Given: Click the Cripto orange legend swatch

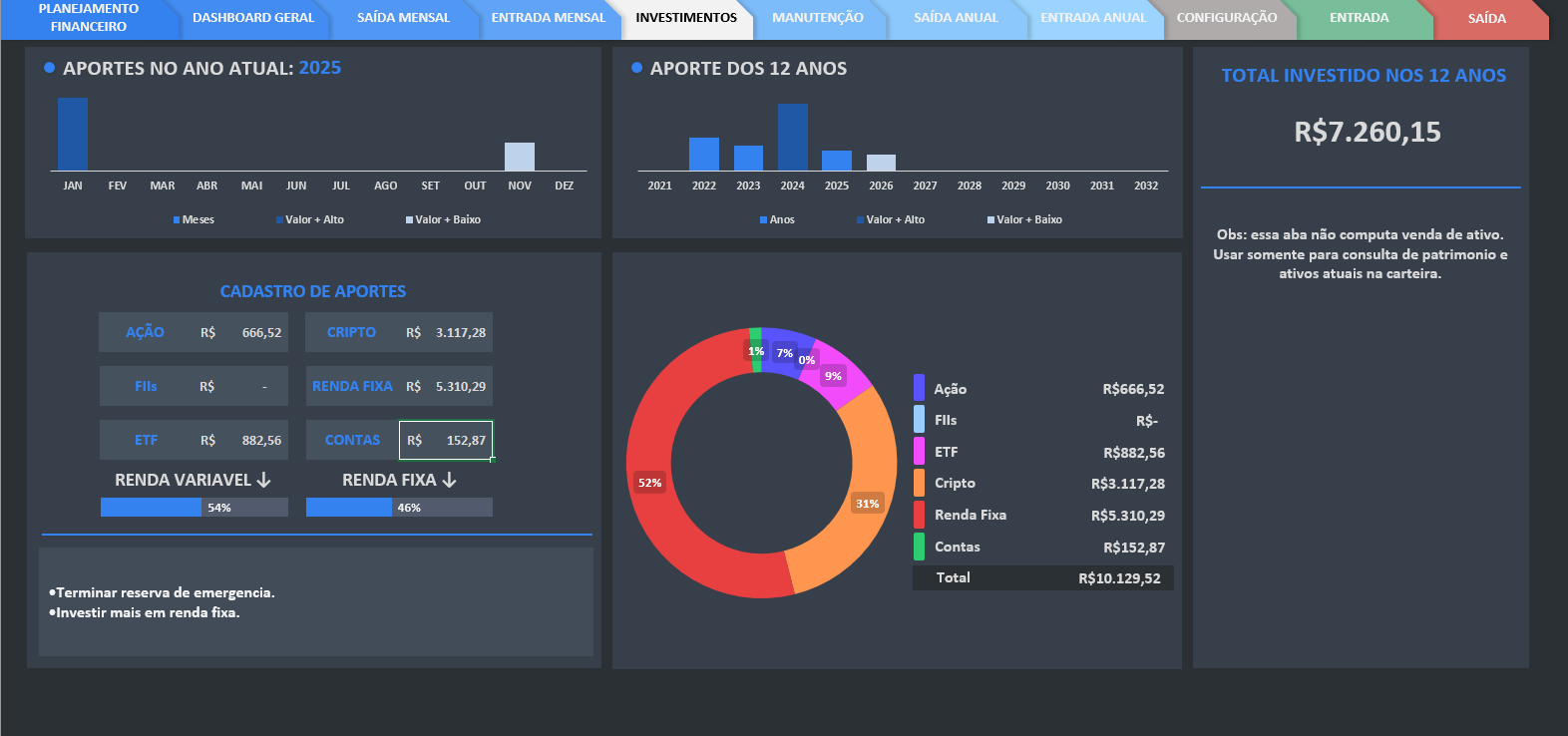Looking at the screenshot, I should pyautogui.click(x=919, y=483).
